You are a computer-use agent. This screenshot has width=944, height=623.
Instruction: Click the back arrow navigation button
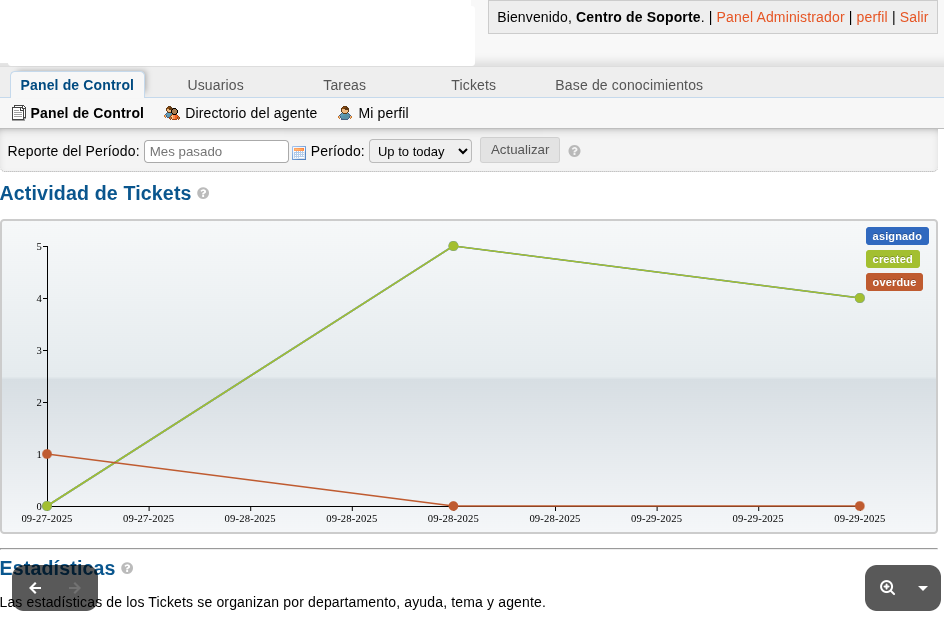[35, 588]
